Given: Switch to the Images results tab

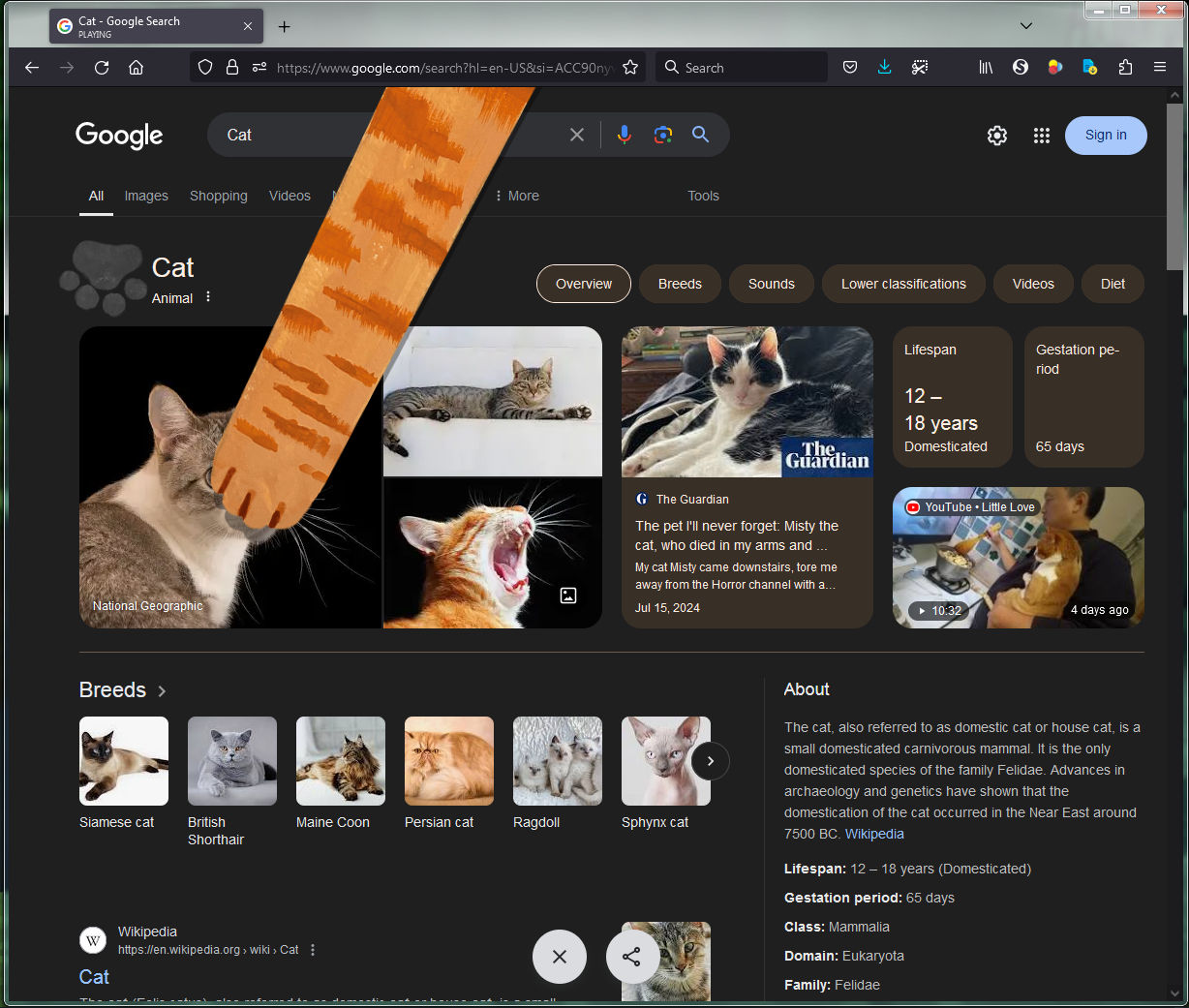Looking at the screenshot, I should tap(146, 196).
